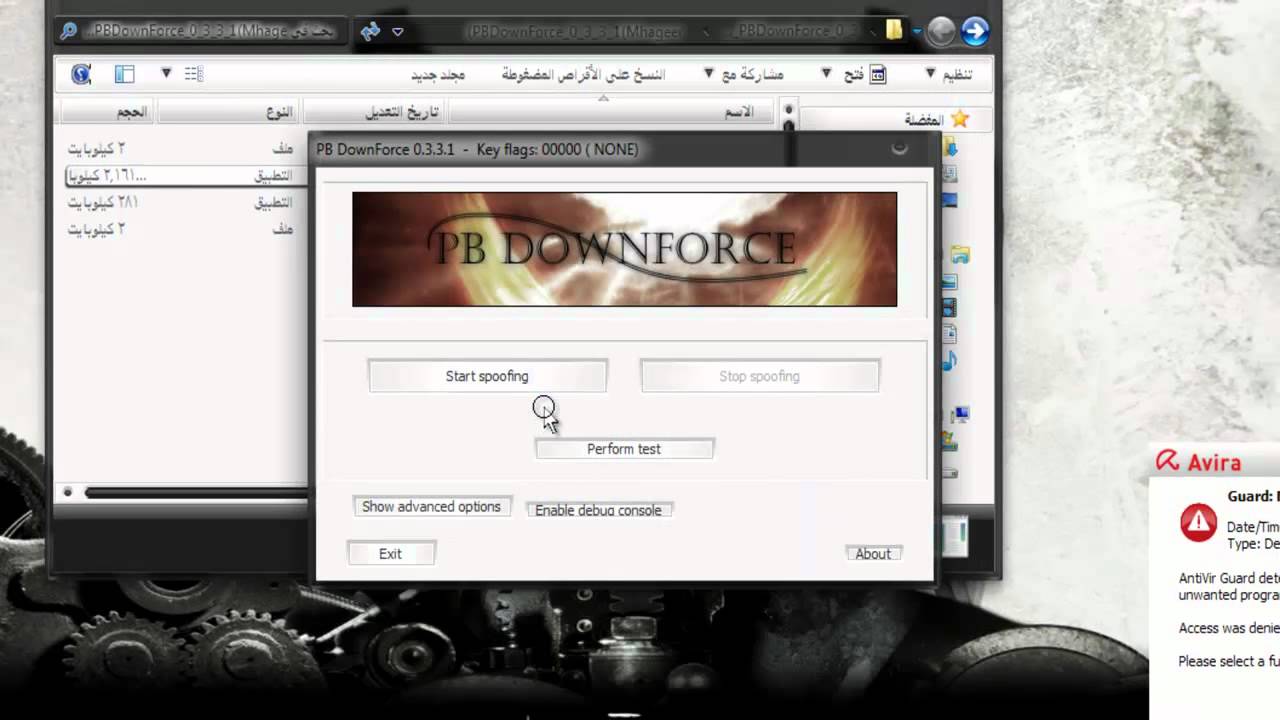Click the sort arrow above الاسم column
The image size is (1280, 720).
pos(603,98)
